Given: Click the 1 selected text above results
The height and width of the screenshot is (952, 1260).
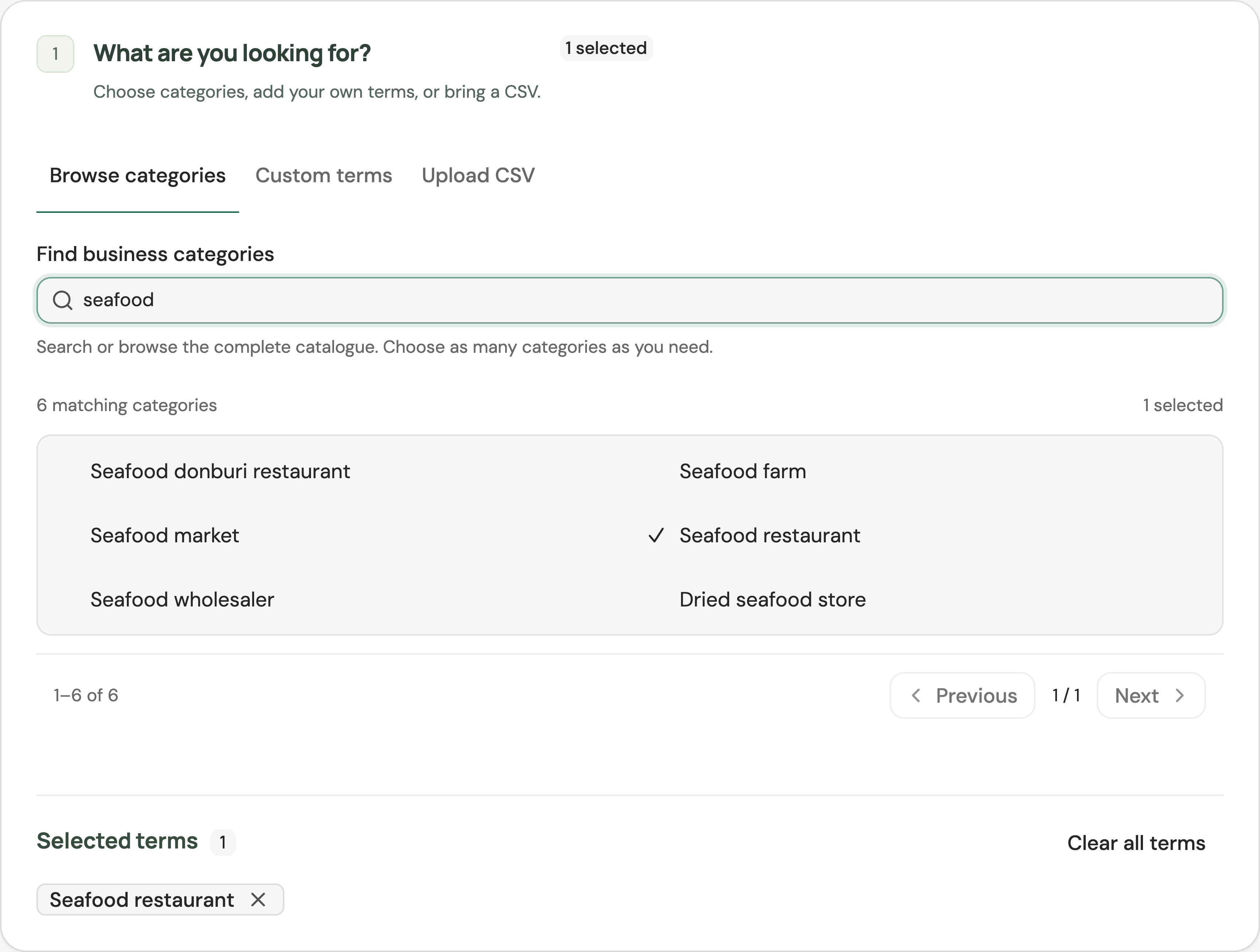Looking at the screenshot, I should click(x=1183, y=405).
